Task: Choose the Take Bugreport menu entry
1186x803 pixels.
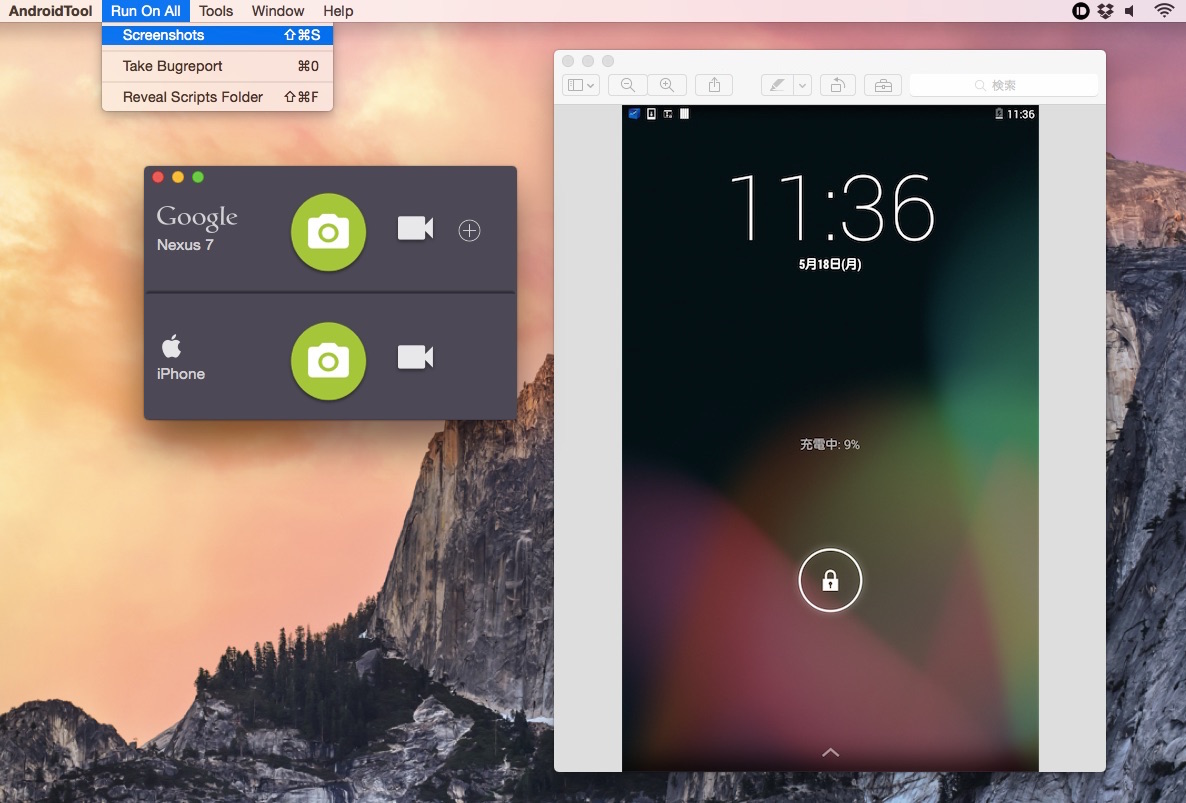Action: point(218,66)
